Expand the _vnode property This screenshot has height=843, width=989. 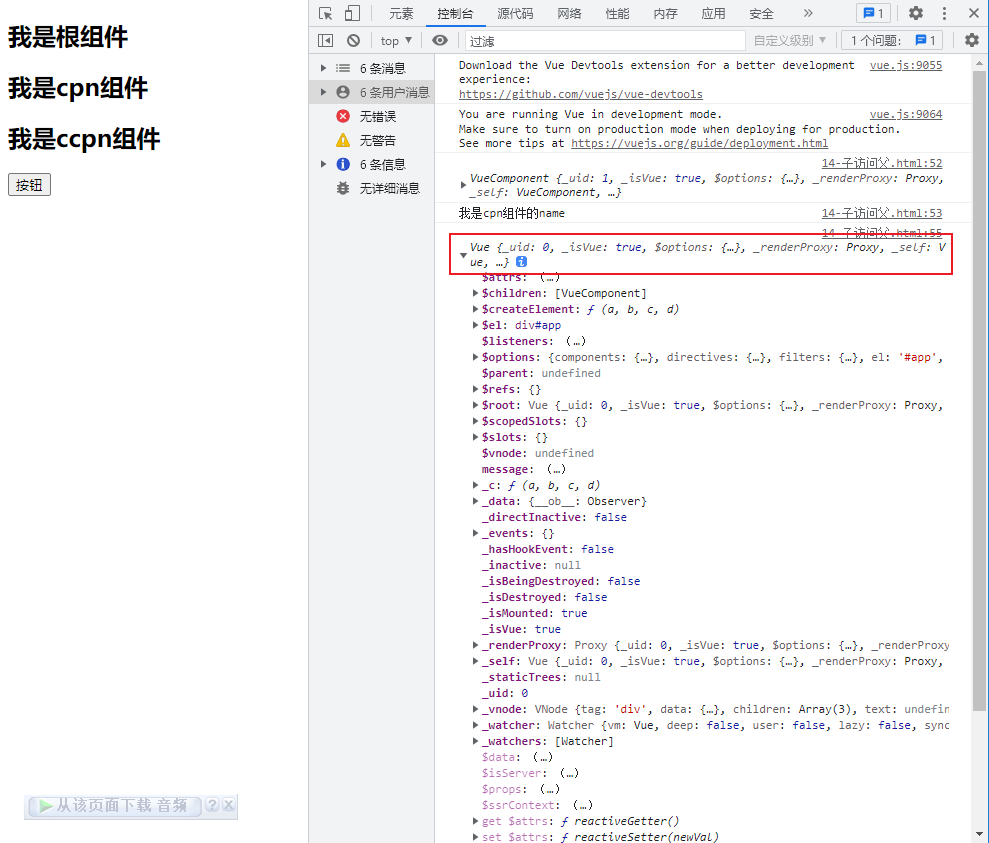click(x=476, y=709)
